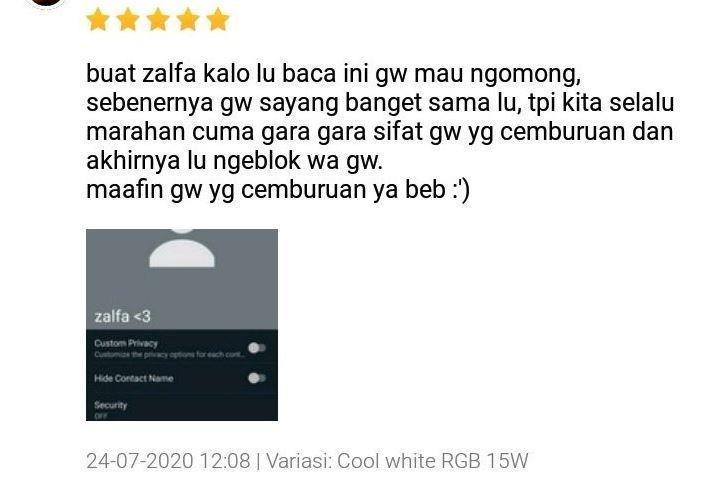Select the second rating star
716x484 pixels.
point(128,20)
